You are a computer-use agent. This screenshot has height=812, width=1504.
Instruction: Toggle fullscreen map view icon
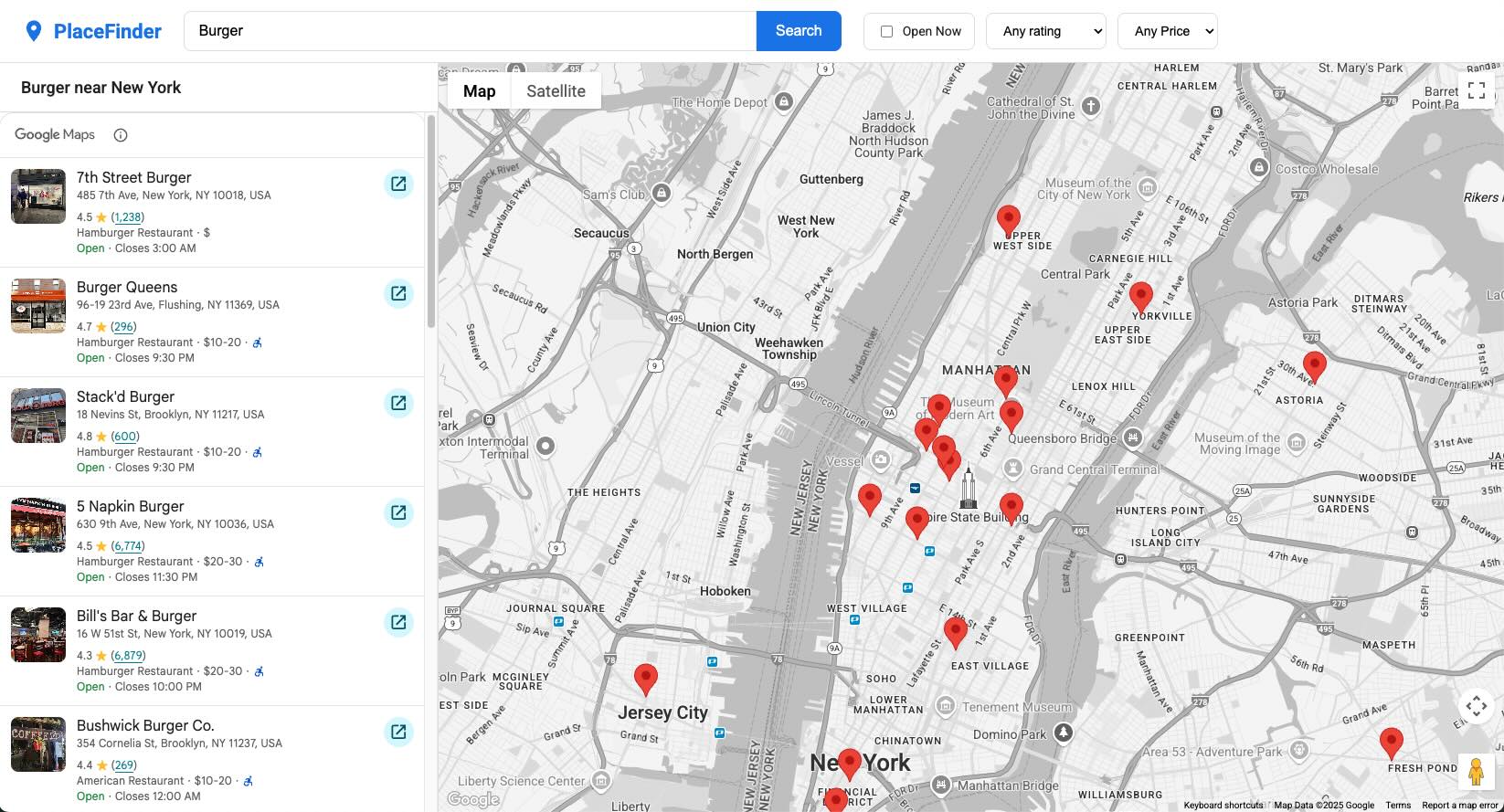(x=1476, y=90)
